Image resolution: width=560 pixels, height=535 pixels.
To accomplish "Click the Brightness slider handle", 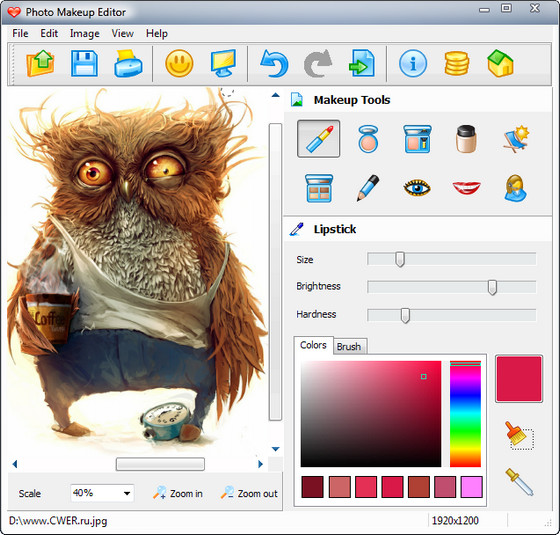I will pyautogui.click(x=492, y=287).
